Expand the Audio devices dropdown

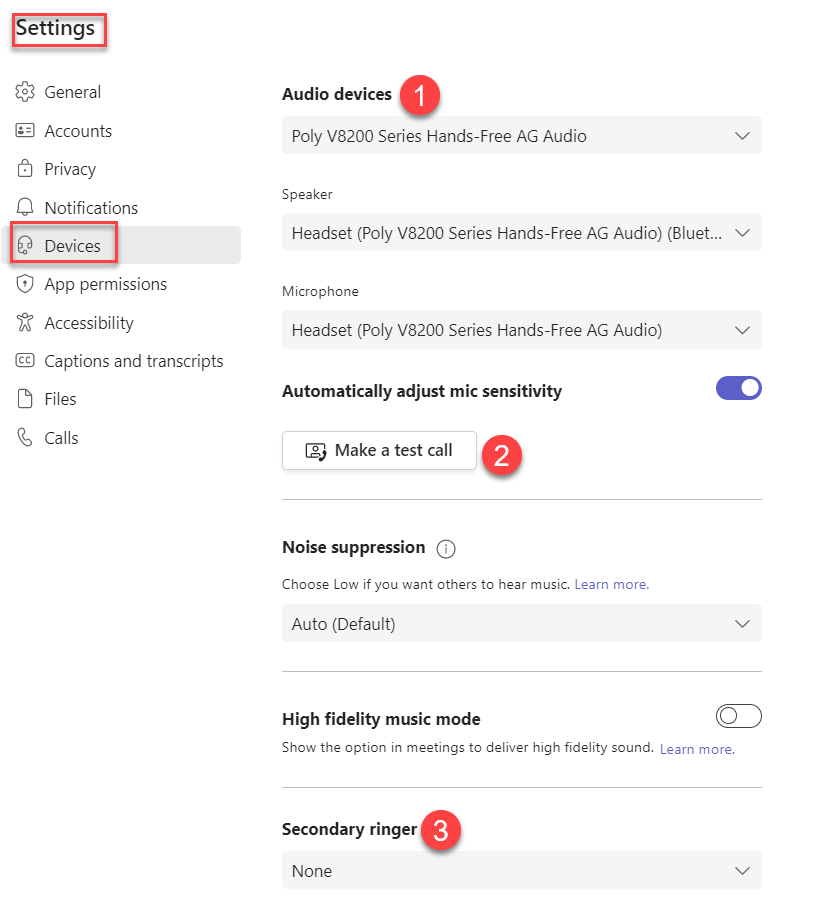coord(521,136)
